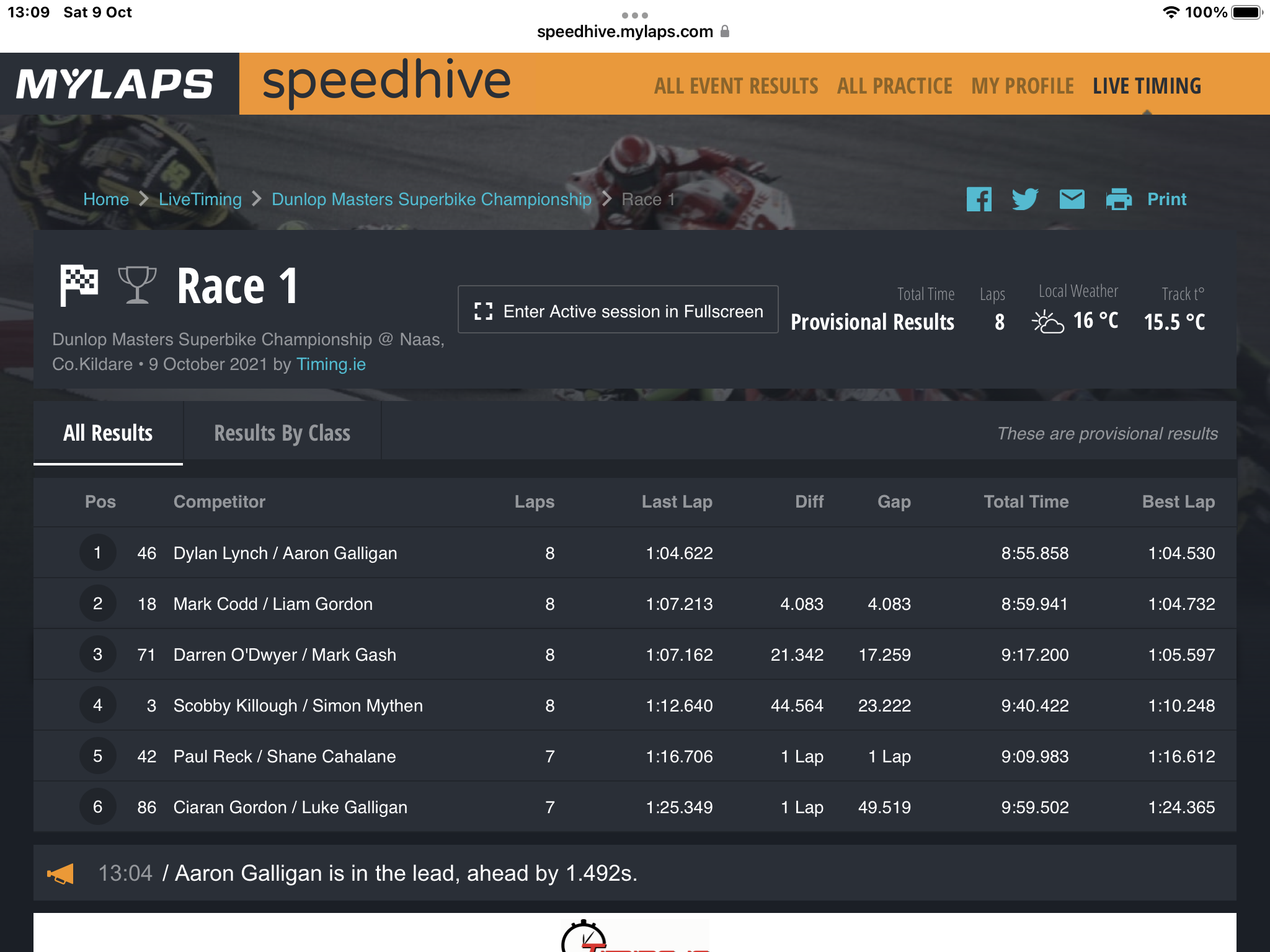The height and width of the screenshot is (952, 1270).
Task: Select Darren O'Dwyer / Mark Gash row
Action: point(635,654)
